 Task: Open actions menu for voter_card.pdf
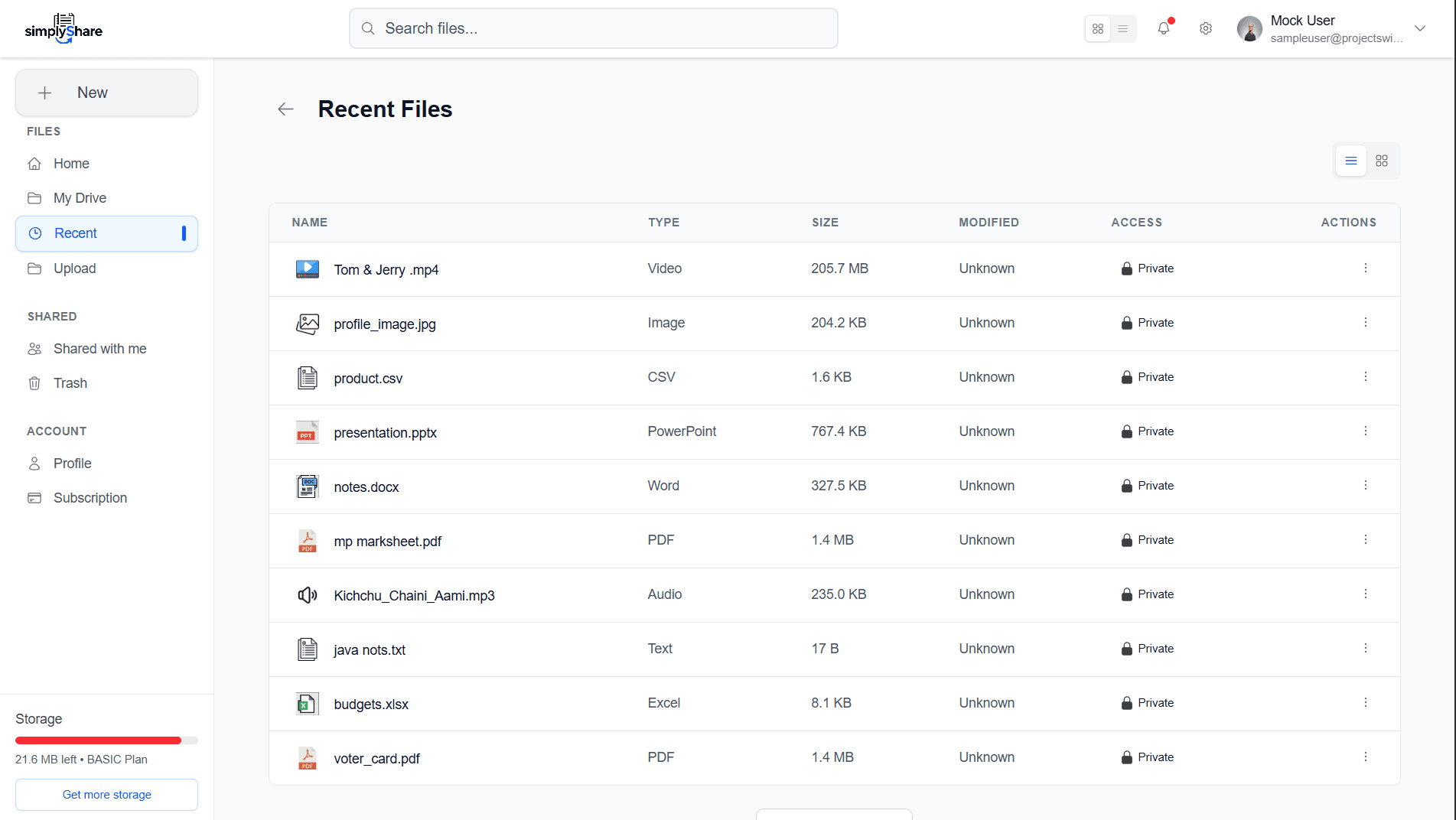1366,757
